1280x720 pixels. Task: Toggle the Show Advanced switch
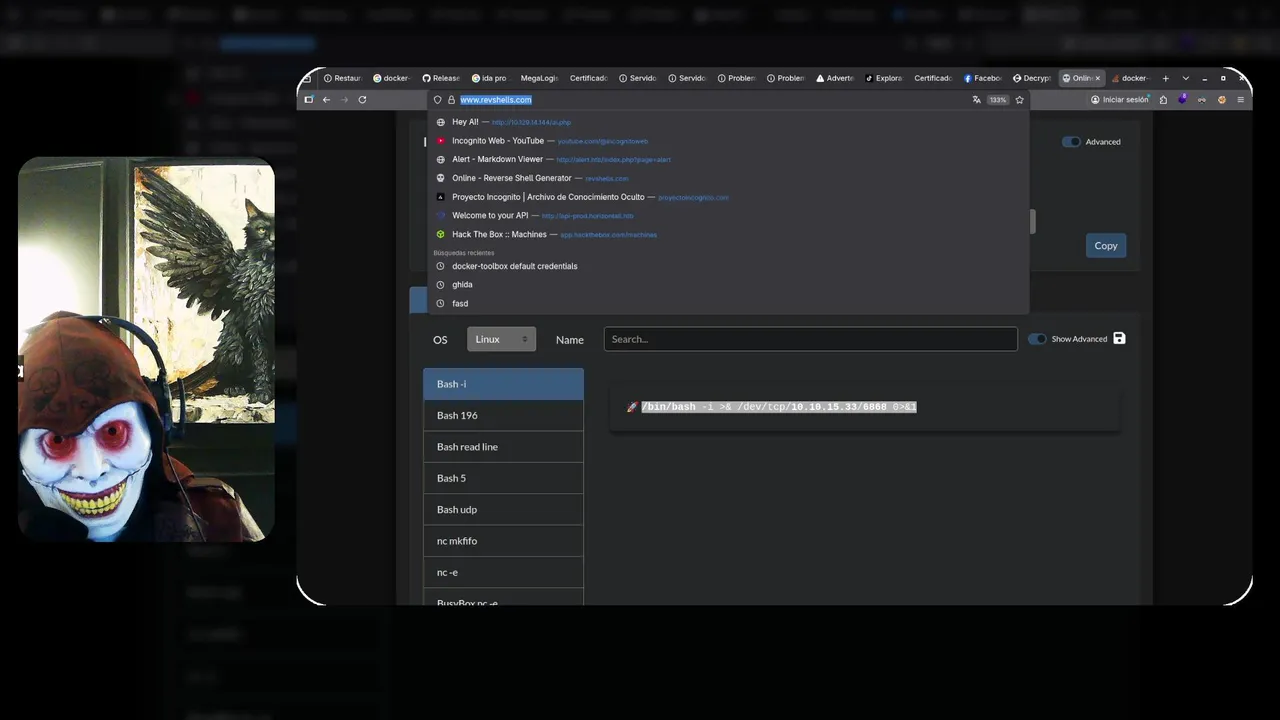point(1037,339)
